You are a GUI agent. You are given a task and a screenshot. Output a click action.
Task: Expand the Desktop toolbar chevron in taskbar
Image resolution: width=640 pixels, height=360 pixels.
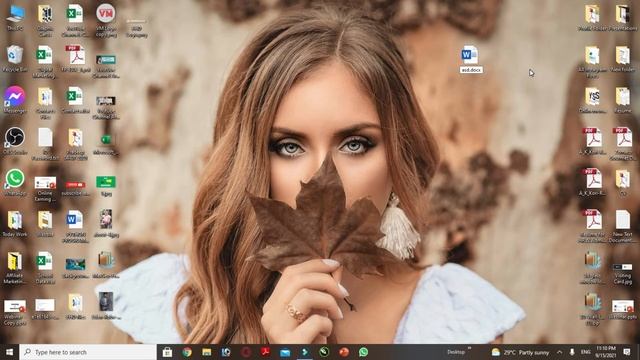[469, 349]
